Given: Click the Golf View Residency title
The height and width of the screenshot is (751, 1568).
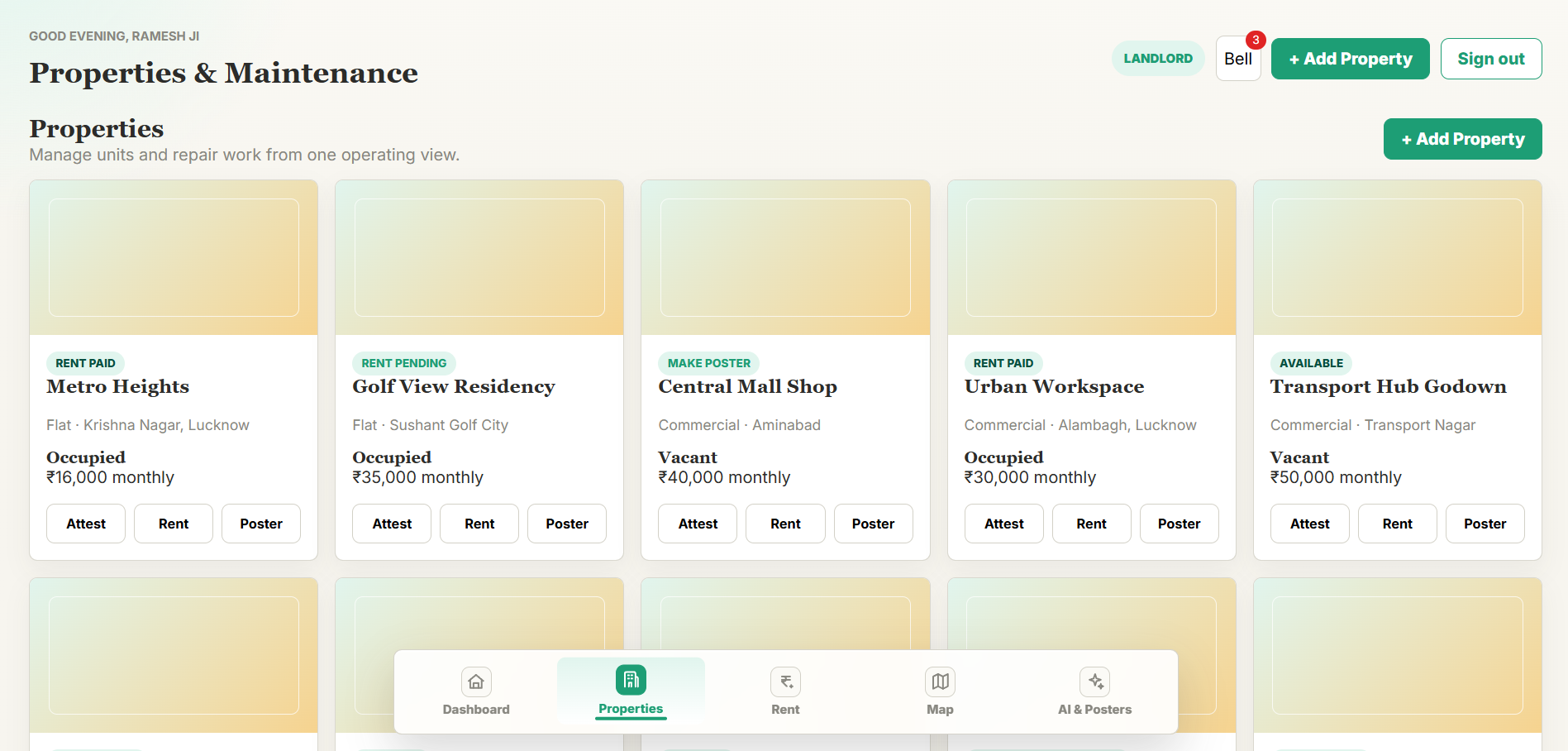Looking at the screenshot, I should (x=454, y=386).
